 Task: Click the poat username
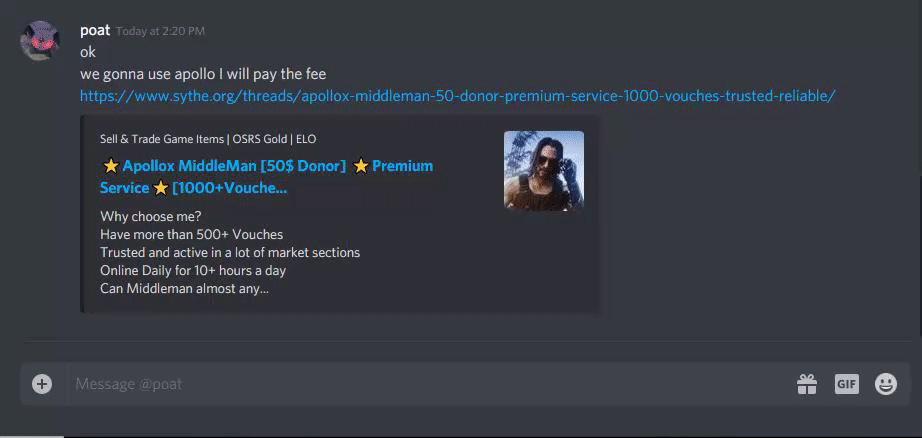pos(95,30)
